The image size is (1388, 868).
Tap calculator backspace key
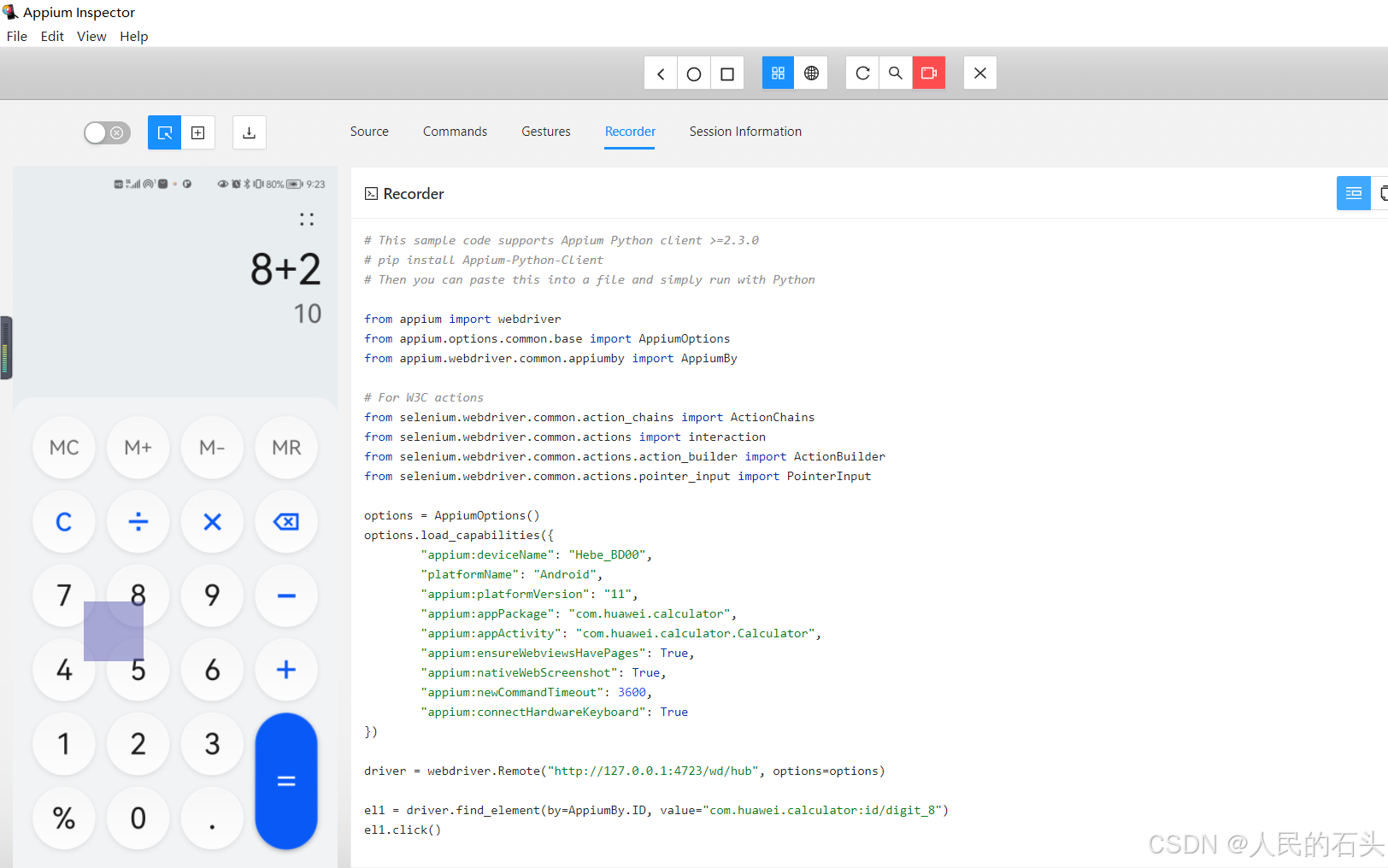click(286, 522)
